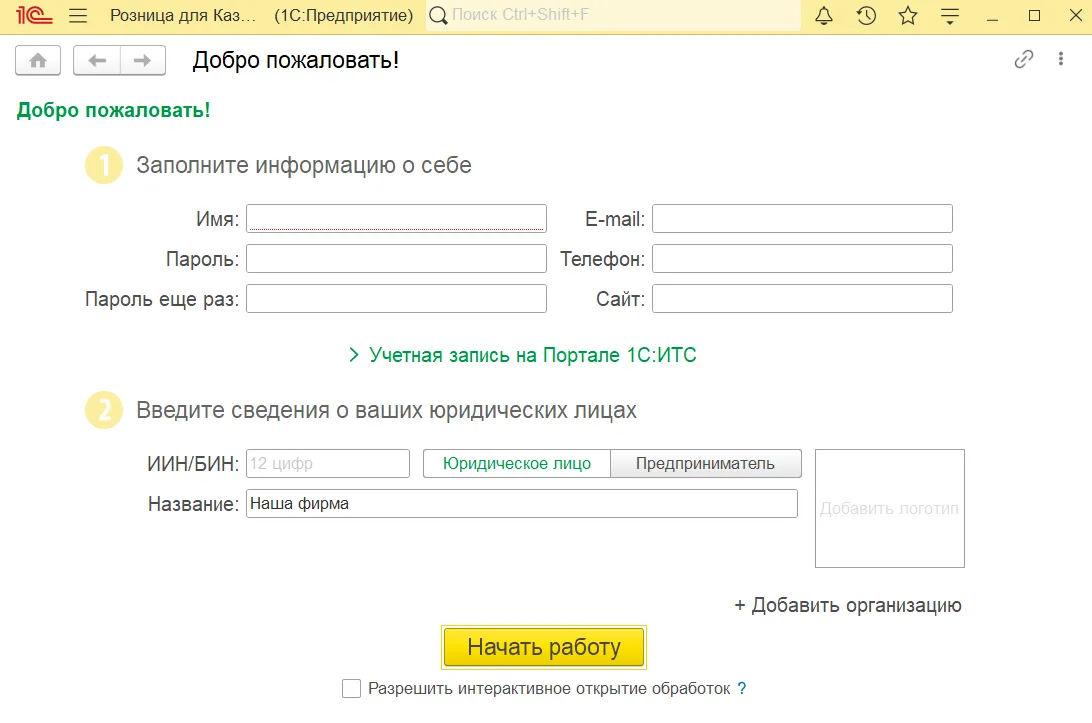Viewport: 1092px width, 723px height.
Task: Click the Название field with Наша фирма
Action: click(x=522, y=504)
